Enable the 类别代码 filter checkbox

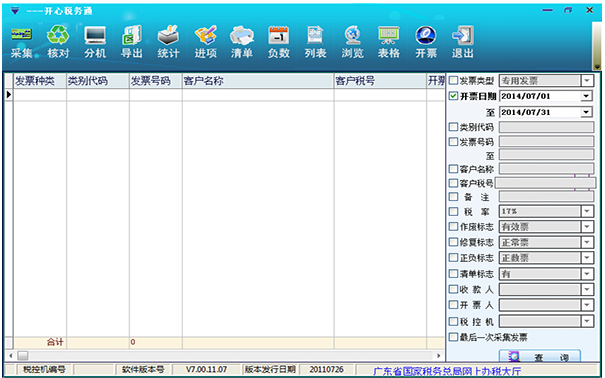tap(453, 127)
